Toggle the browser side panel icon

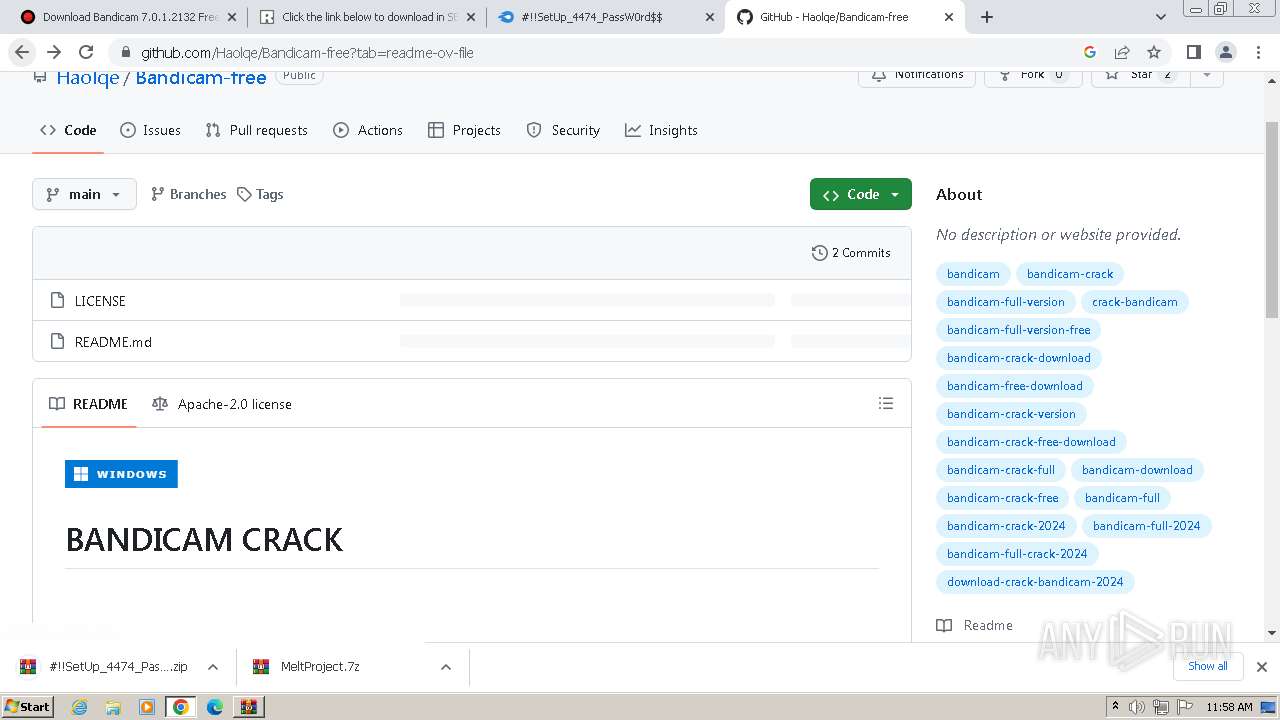pyautogui.click(x=1193, y=52)
